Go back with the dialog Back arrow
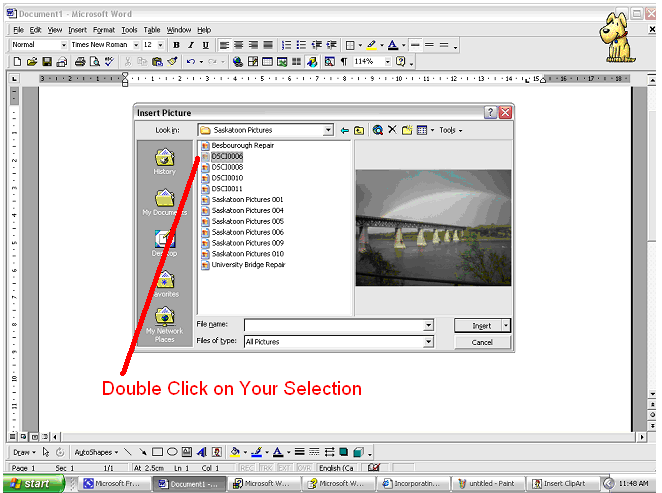The width and height of the screenshot is (662, 493). point(345,130)
